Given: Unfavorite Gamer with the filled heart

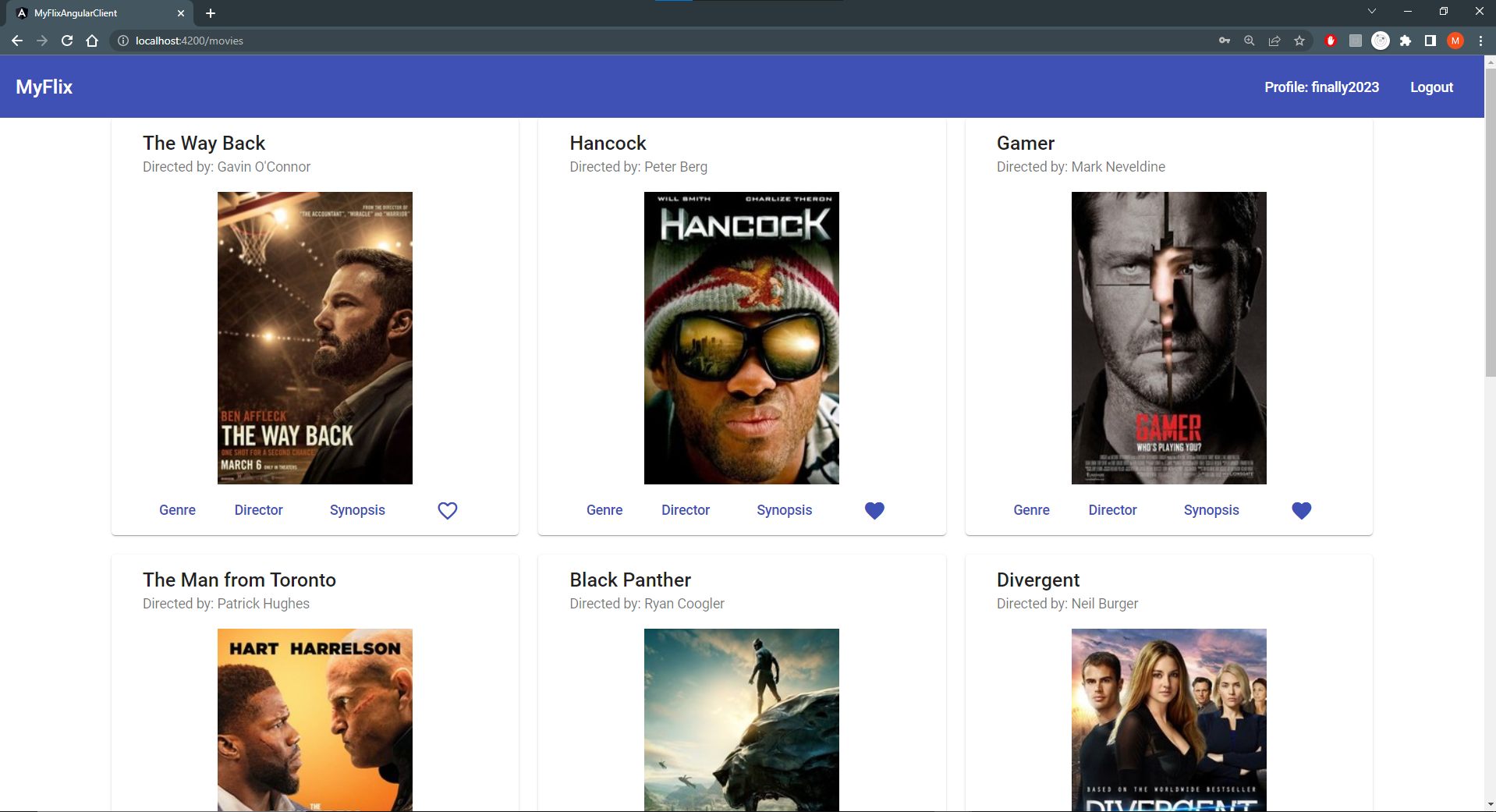Looking at the screenshot, I should (x=1302, y=510).
